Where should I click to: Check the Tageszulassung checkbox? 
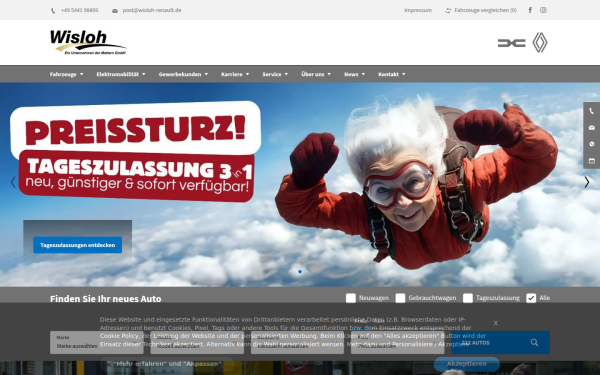pos(468,298)
